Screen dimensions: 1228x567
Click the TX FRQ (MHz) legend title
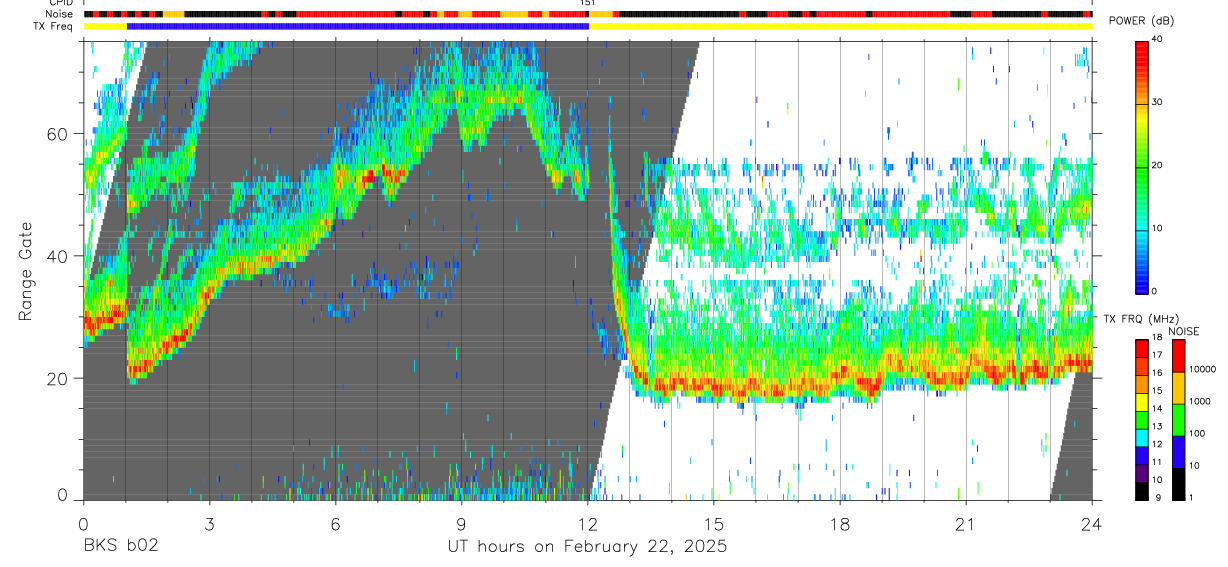(1143, 319)
